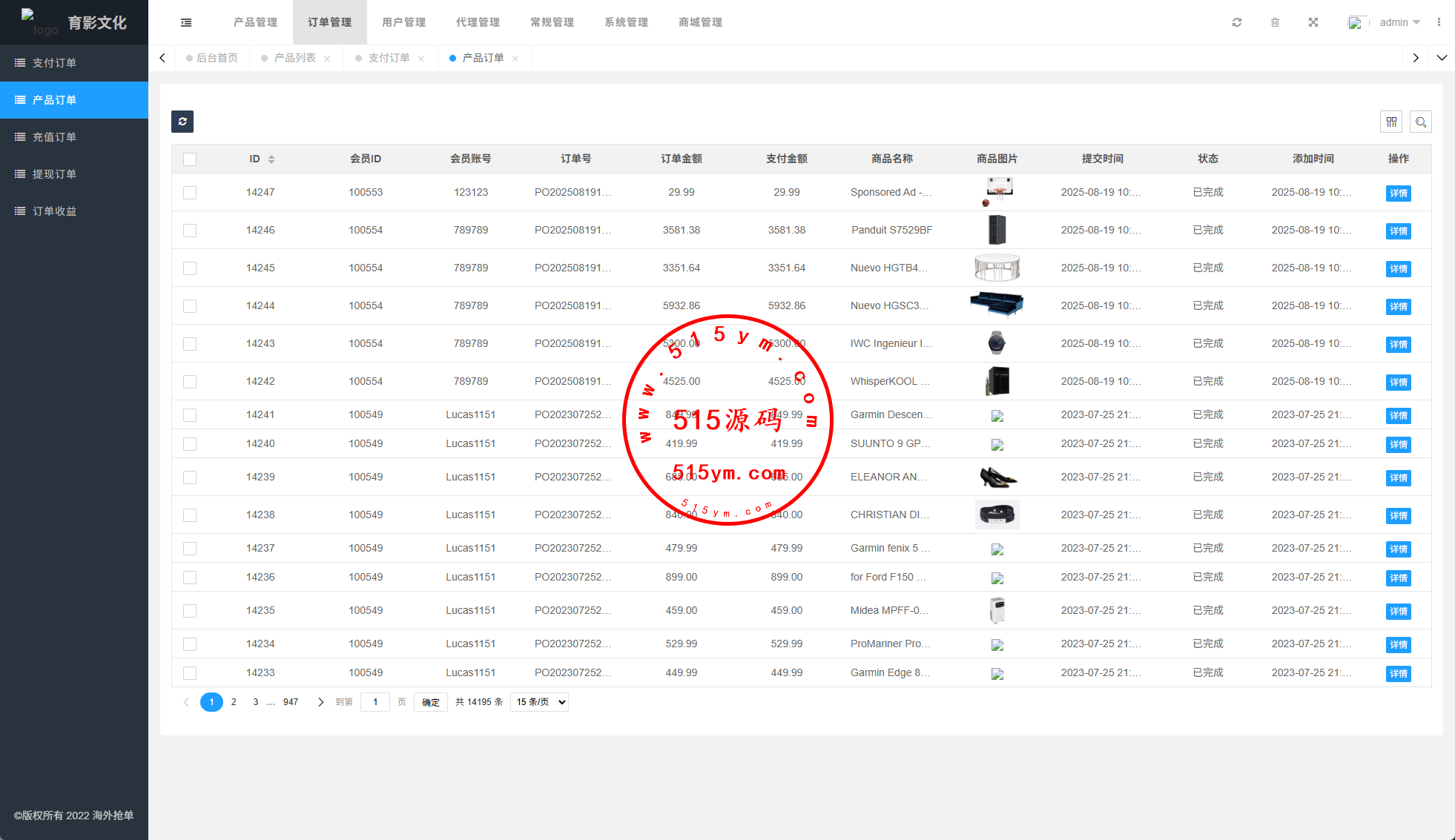Open the 15 条/页 page size dropdown
The width and height of the screenshot is (1455, 840).
[x=540, y=702]
